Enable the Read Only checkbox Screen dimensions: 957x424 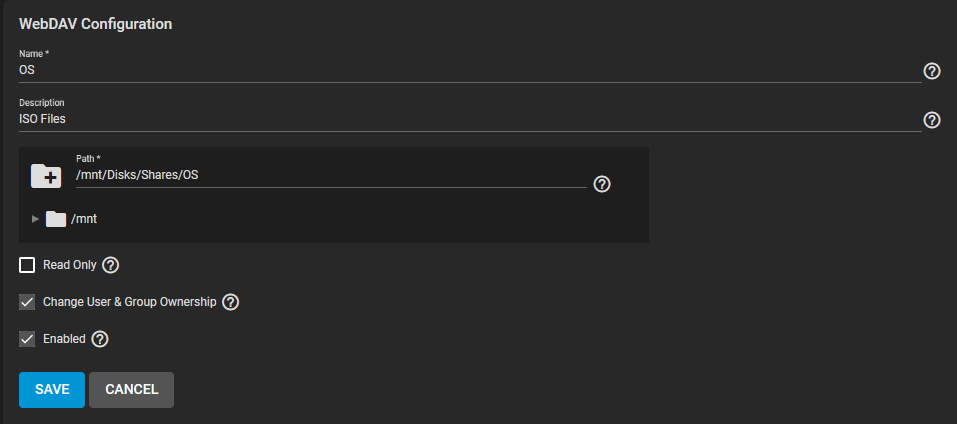tap(27, 265)
